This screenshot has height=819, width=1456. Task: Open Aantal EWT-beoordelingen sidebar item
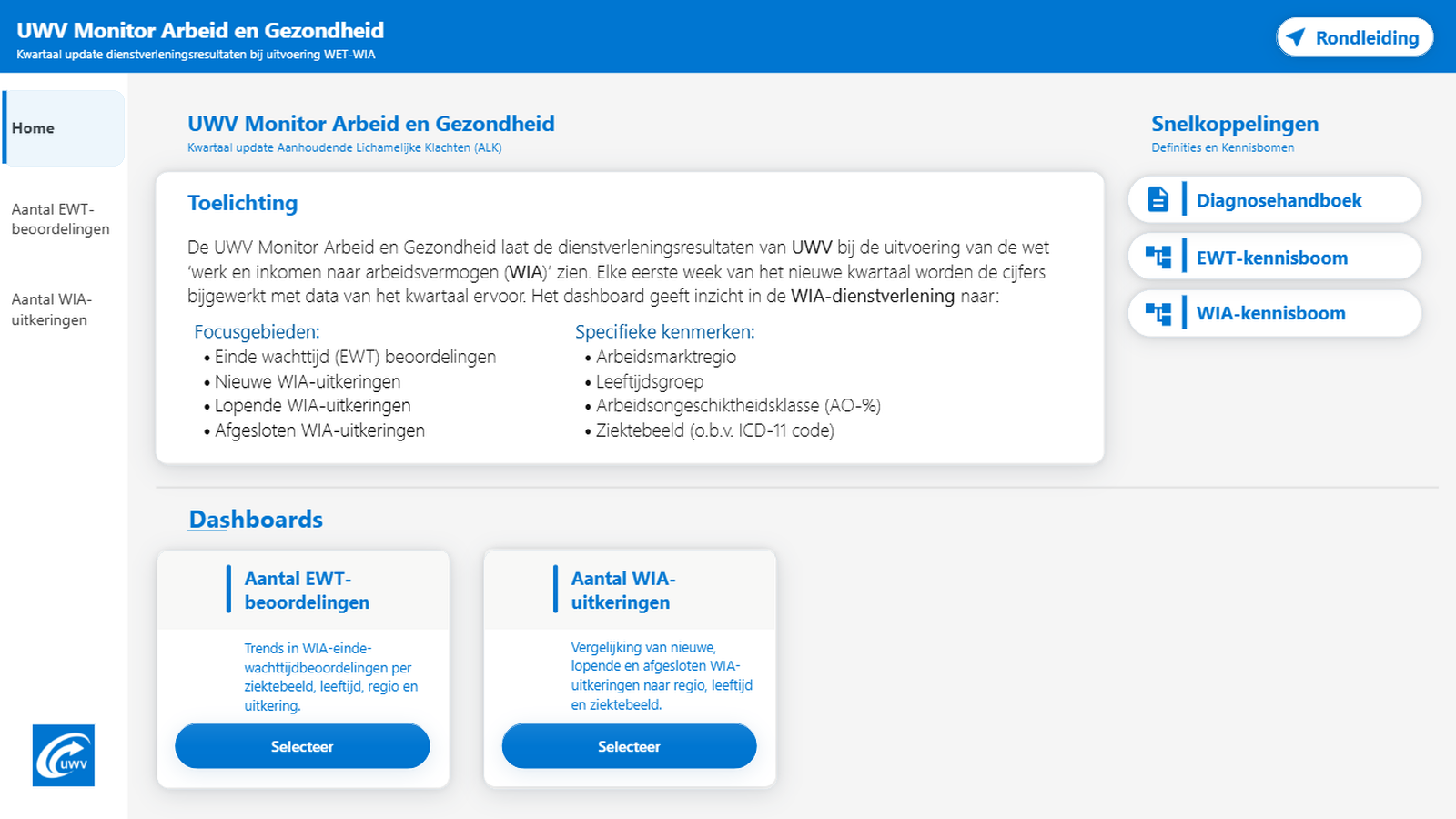62,219
